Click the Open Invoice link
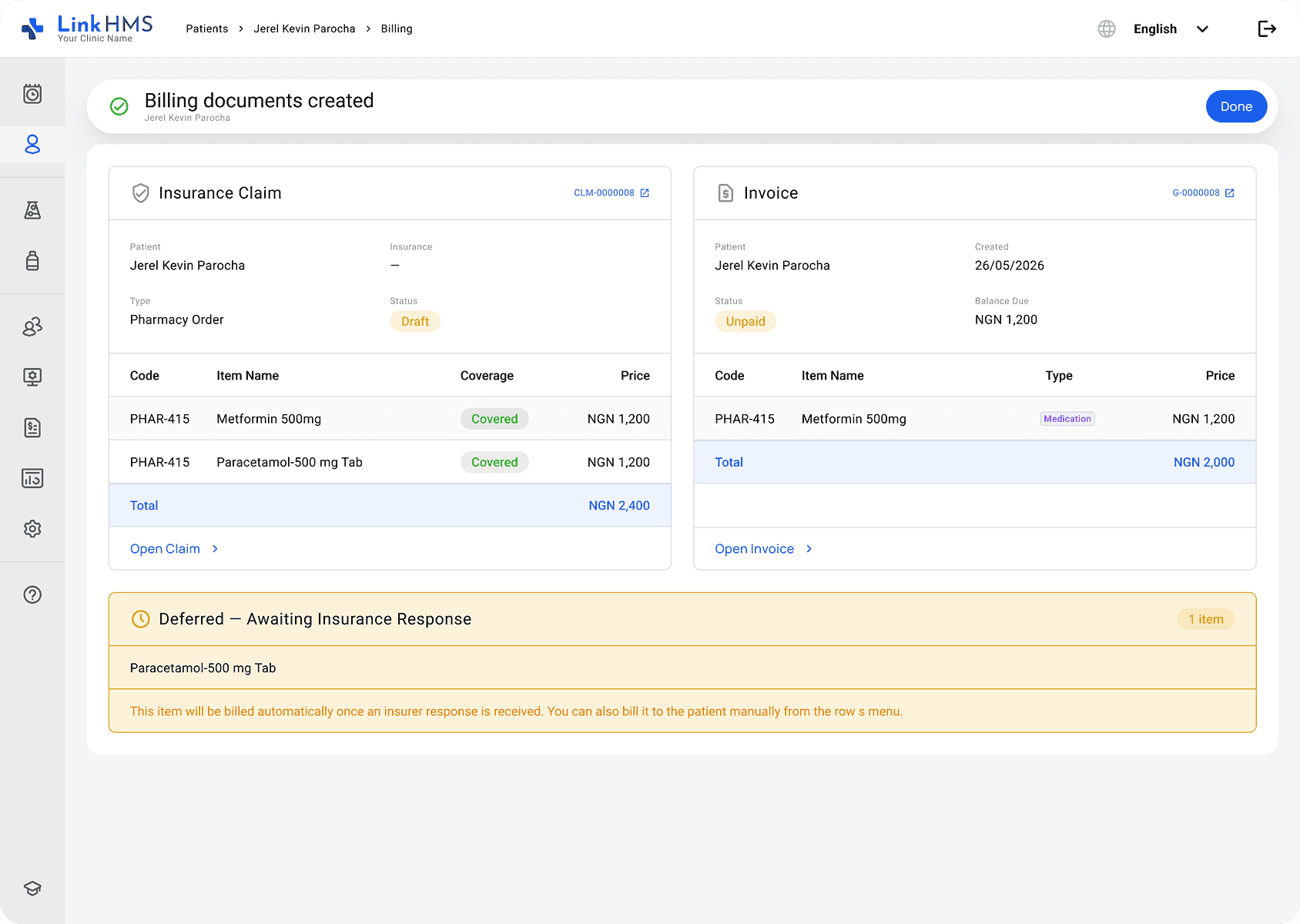 [x=754, y=549]
